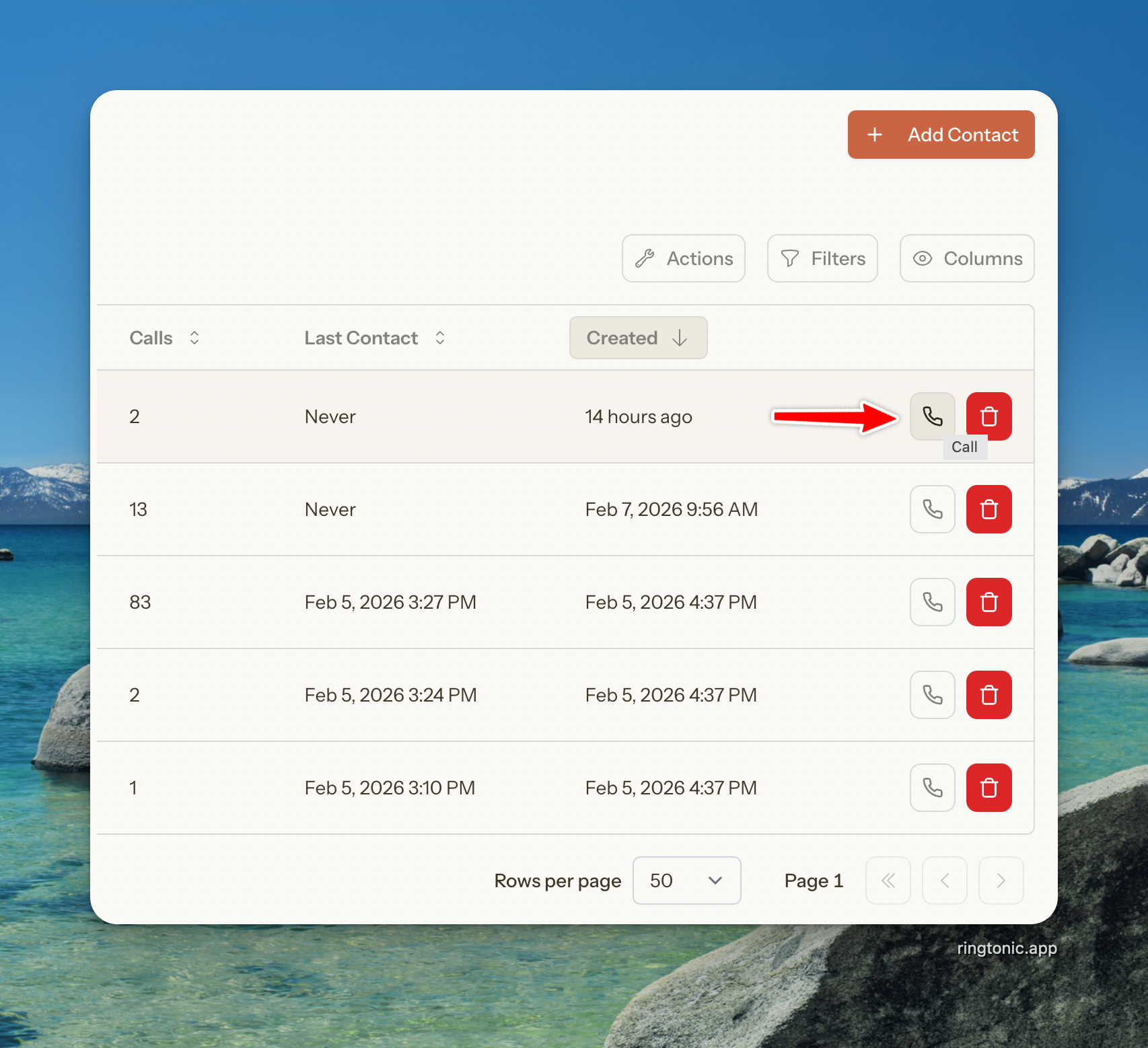
Task: Delete contact last contacted 3:24 PM
Action: point(989,695)
